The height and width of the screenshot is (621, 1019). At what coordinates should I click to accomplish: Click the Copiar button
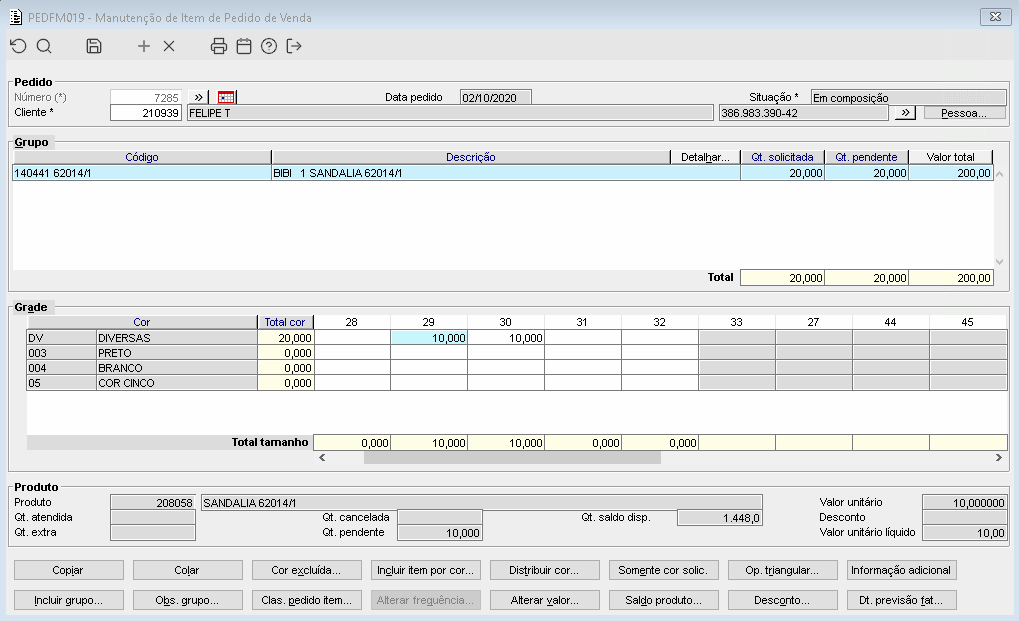click(x=68, y=570)
